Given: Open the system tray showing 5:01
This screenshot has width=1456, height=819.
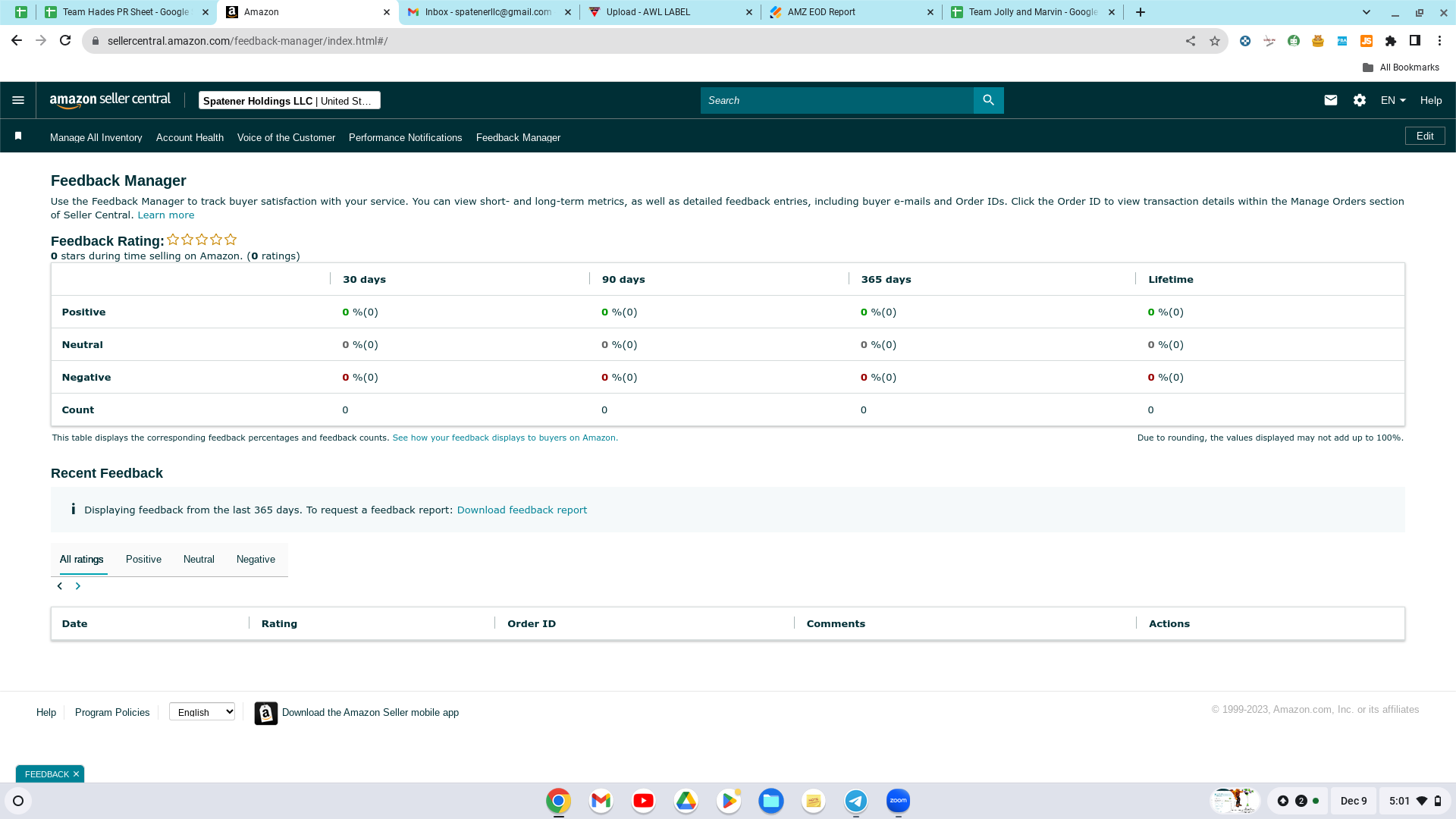Looking at the screenshot, I should click(x=1415, y=801).
